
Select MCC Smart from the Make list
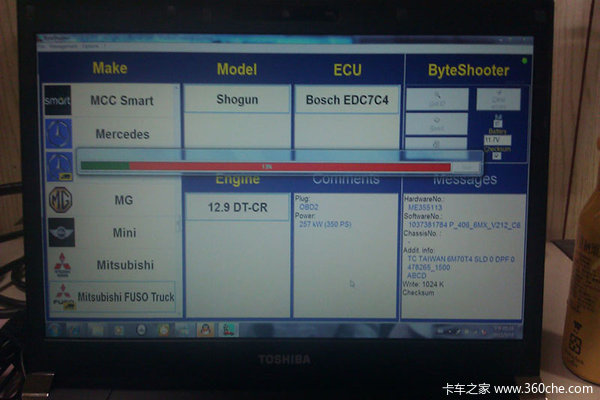[122, 100]
